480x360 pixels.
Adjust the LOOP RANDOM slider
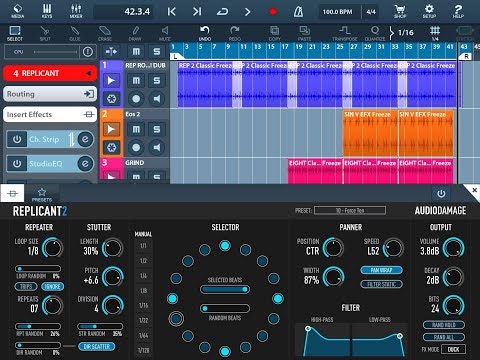38,269
